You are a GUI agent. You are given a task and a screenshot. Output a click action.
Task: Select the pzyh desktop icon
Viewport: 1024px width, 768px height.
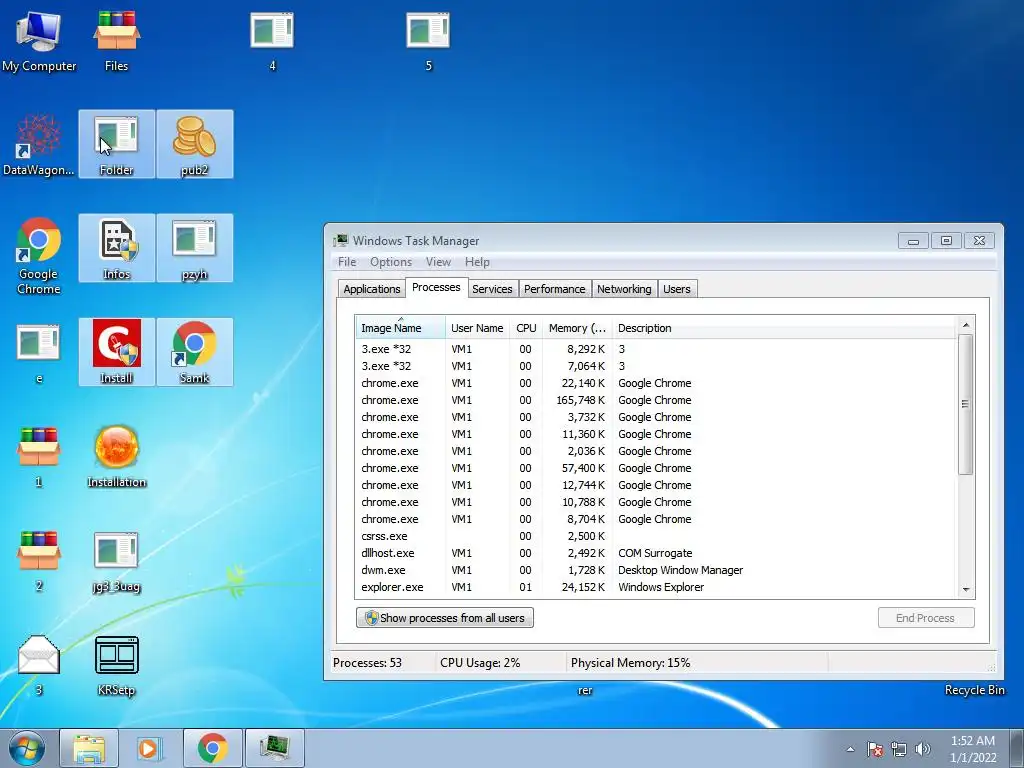194,249
